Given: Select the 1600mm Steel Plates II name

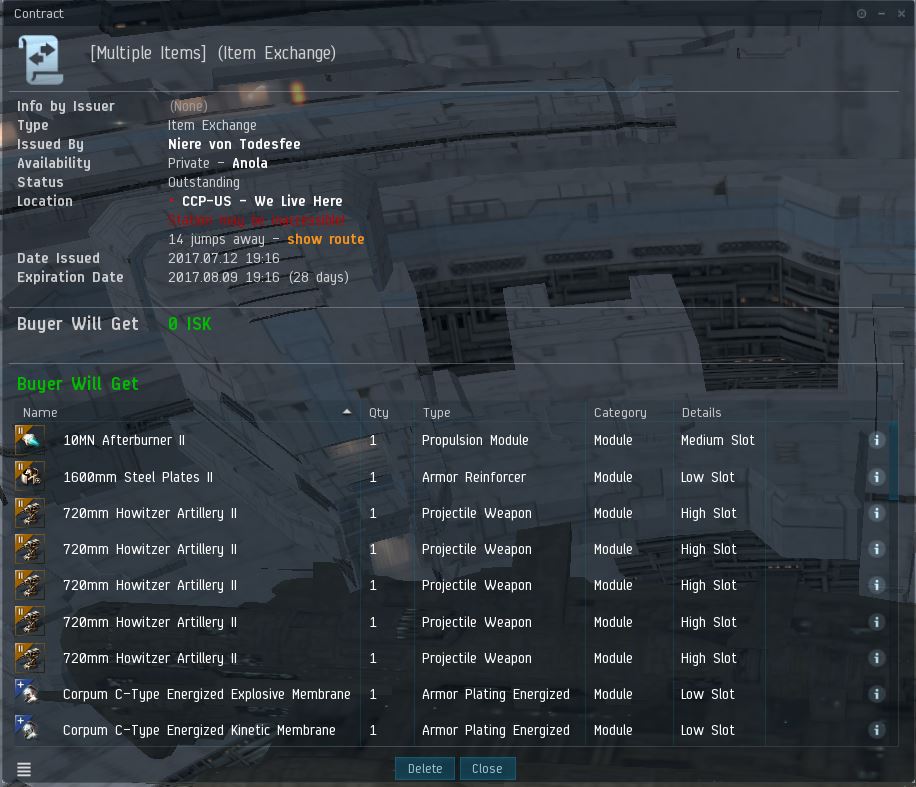Looking at the screenshot, I should coord(138,477).
